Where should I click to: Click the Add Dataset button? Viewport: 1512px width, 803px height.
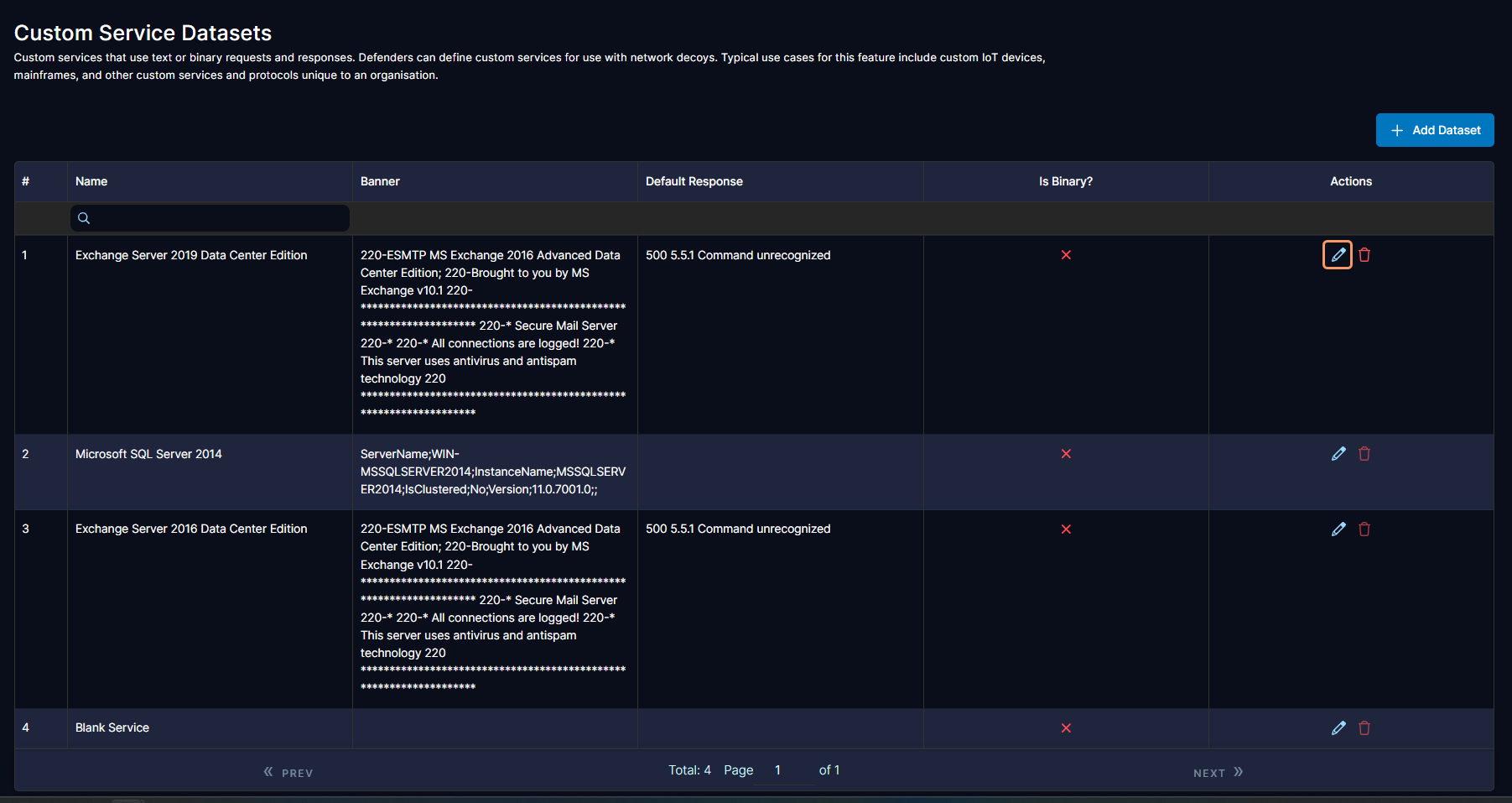pos(1435,130)
